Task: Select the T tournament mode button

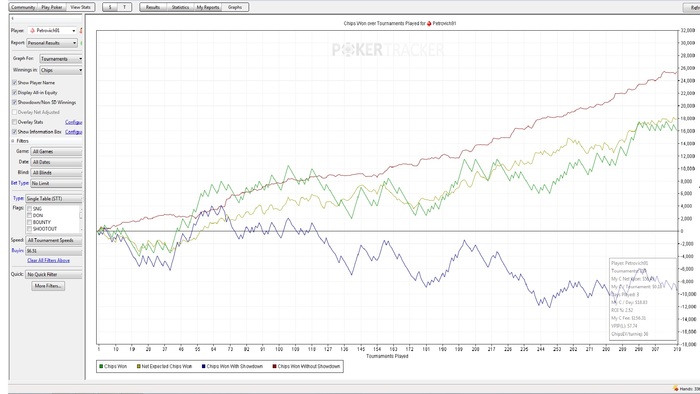Action: (125, 7)
